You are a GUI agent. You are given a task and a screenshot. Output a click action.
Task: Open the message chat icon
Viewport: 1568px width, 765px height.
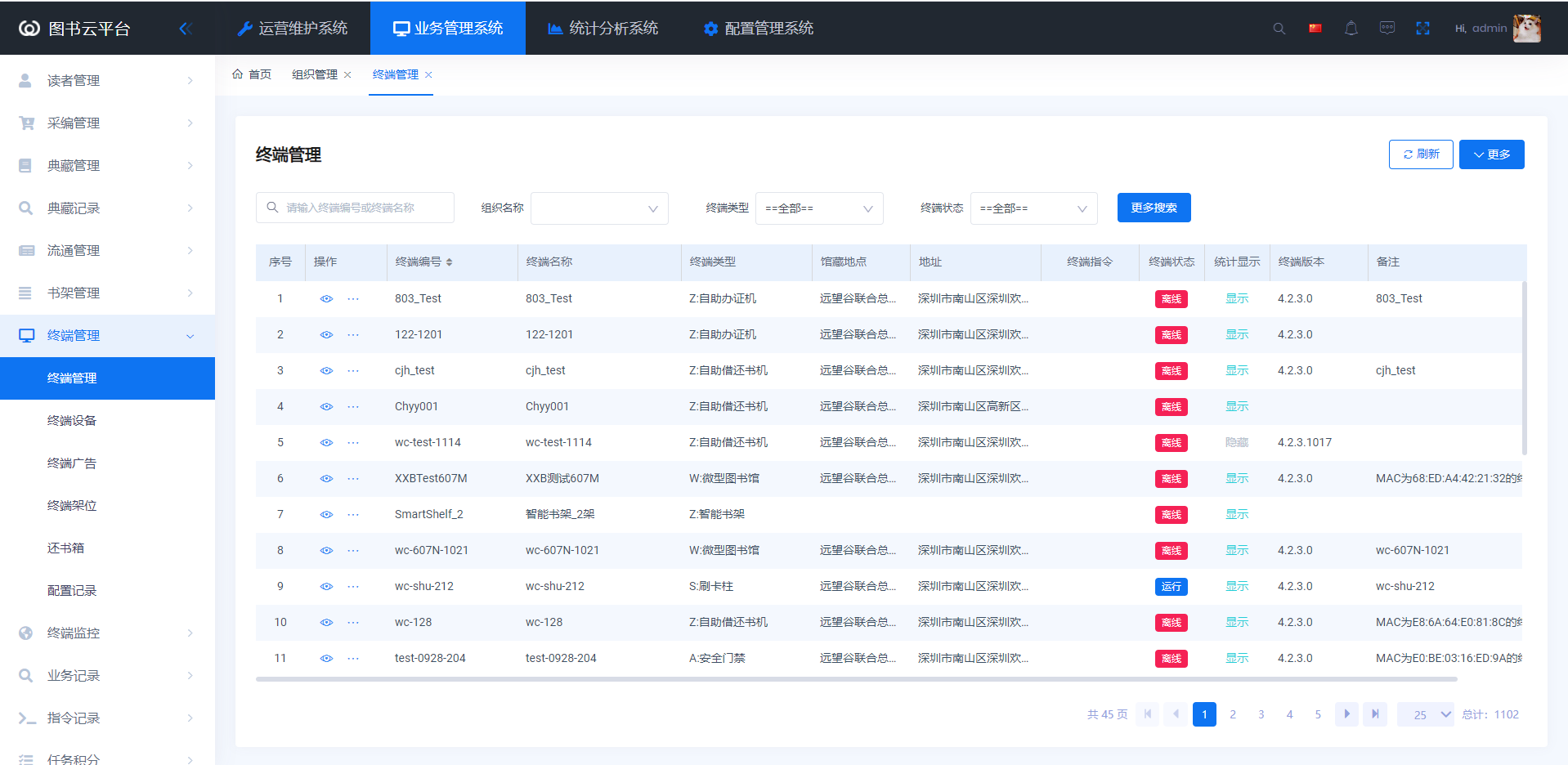(x=1387, y=29)
